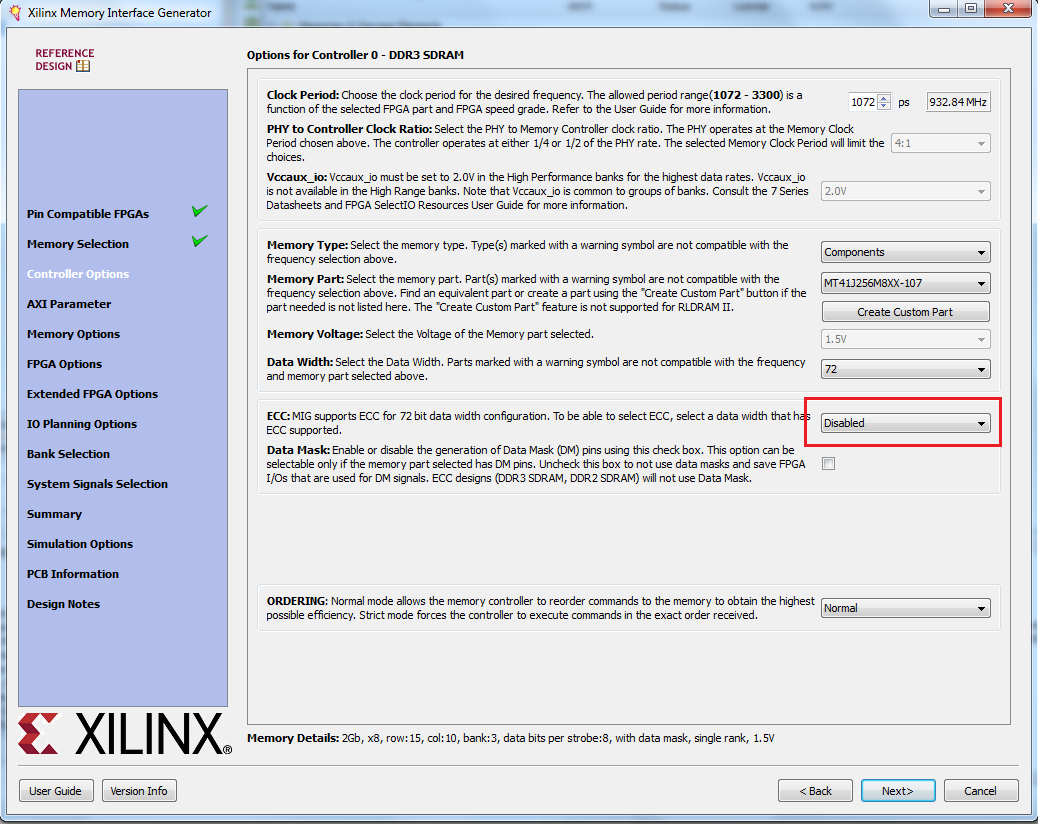The height and width of the screenshot is (824, 1038).
Task: Decrease clock period with down spinner arrow
Action: 883,106
